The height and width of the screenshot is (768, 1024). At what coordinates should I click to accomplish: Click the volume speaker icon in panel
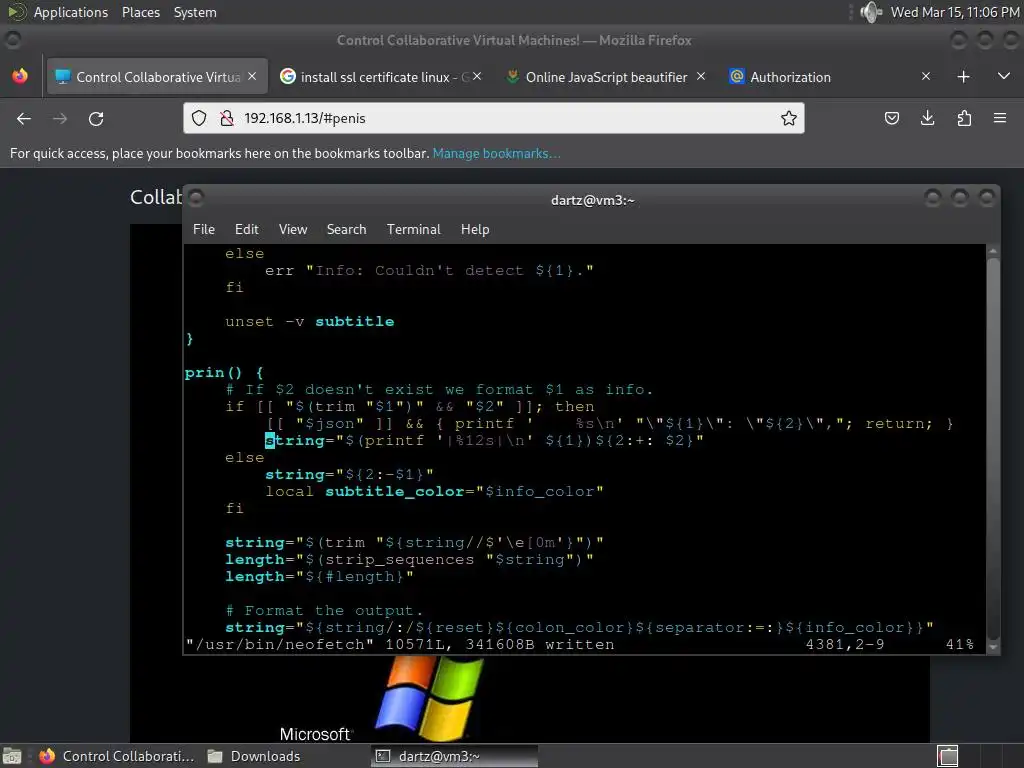tap(871, 12)
